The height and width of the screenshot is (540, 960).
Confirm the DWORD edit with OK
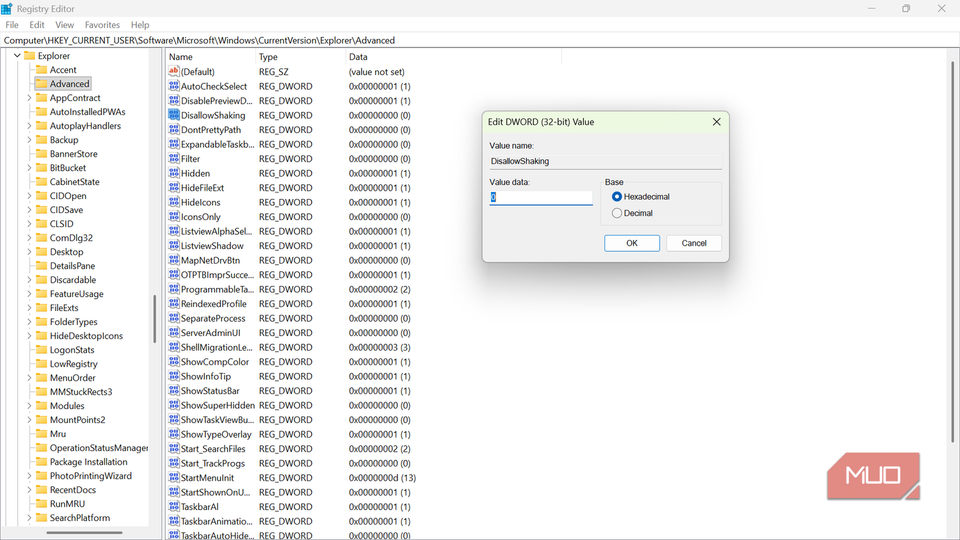pyautogui.click(x=632, y=243)
